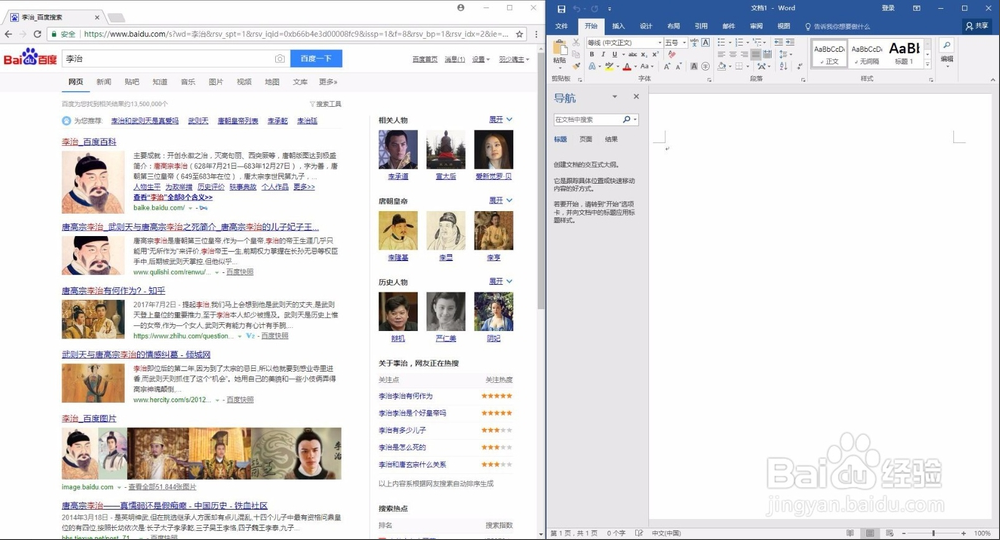Image resolution: width=1000 pixels, height=540 pixels.
Task: Open Baidu 设置 dropdown
Action: [x=481, y=59]
